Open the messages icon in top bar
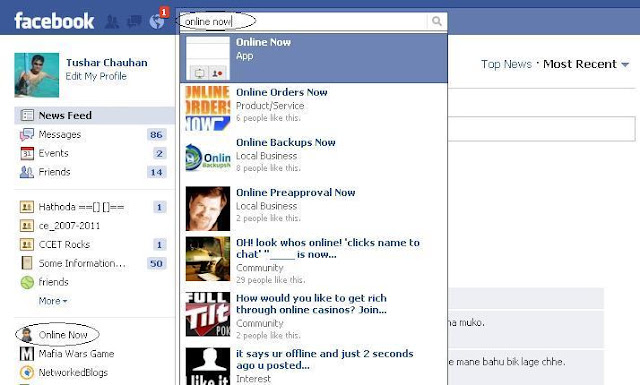The width and height of the screenshot is (640, 385). 134,21
